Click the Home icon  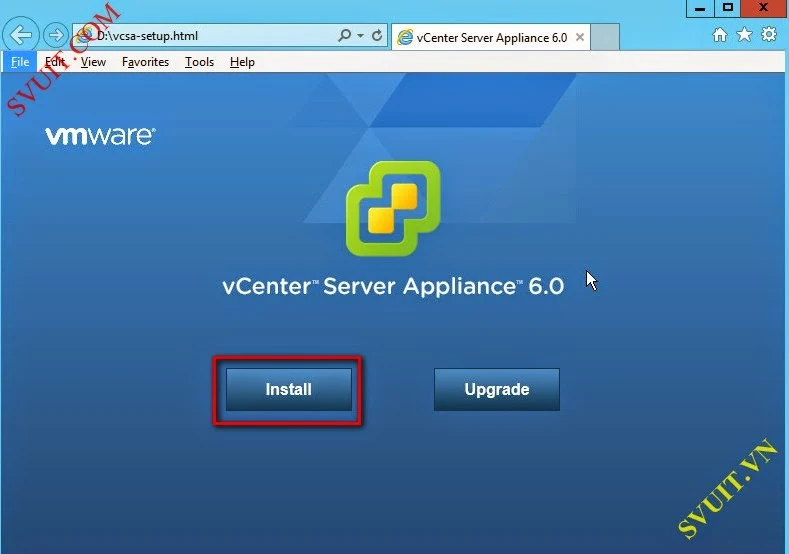tap(720, 35)
